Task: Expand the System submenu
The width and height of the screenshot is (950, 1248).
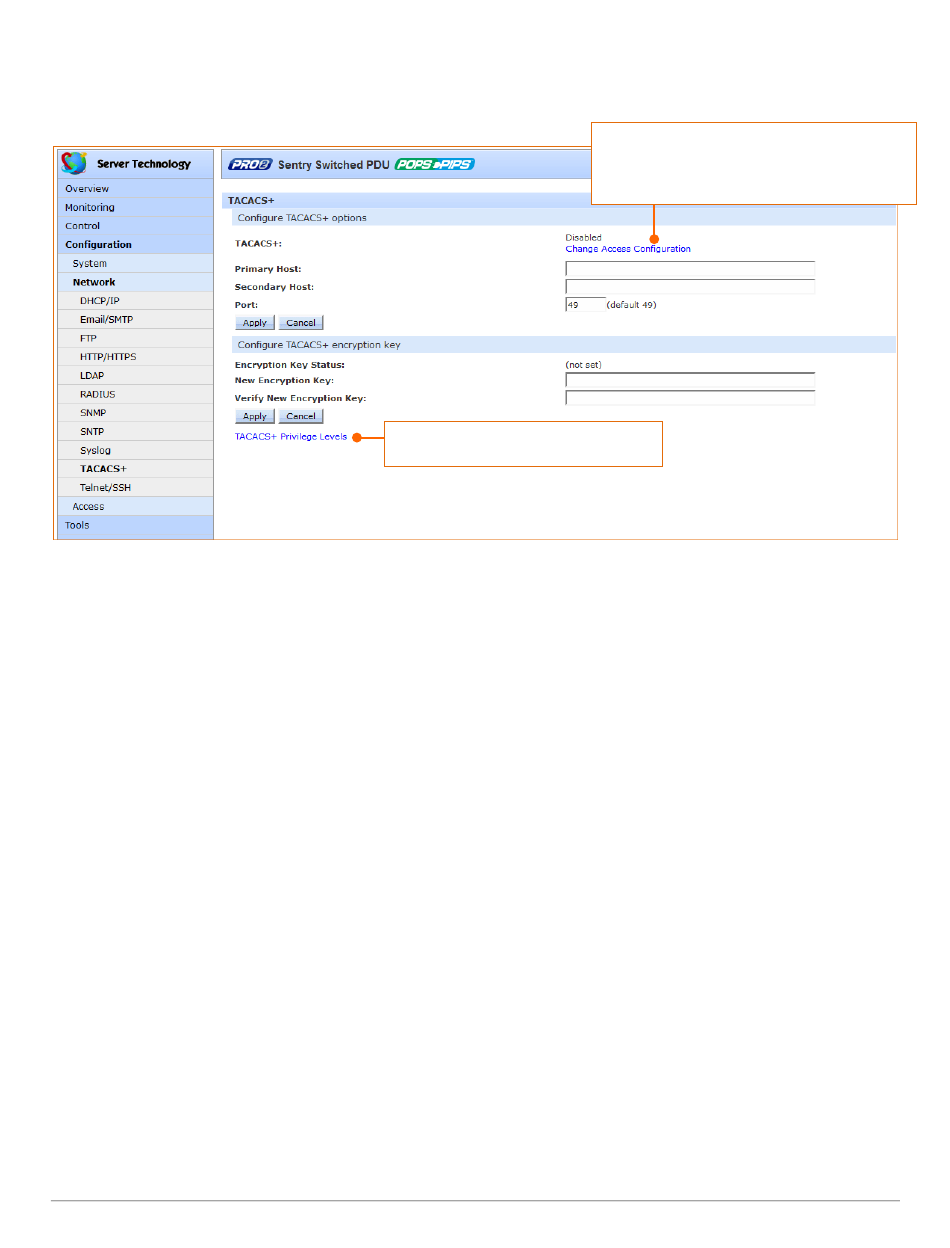Action: (89, 264)
